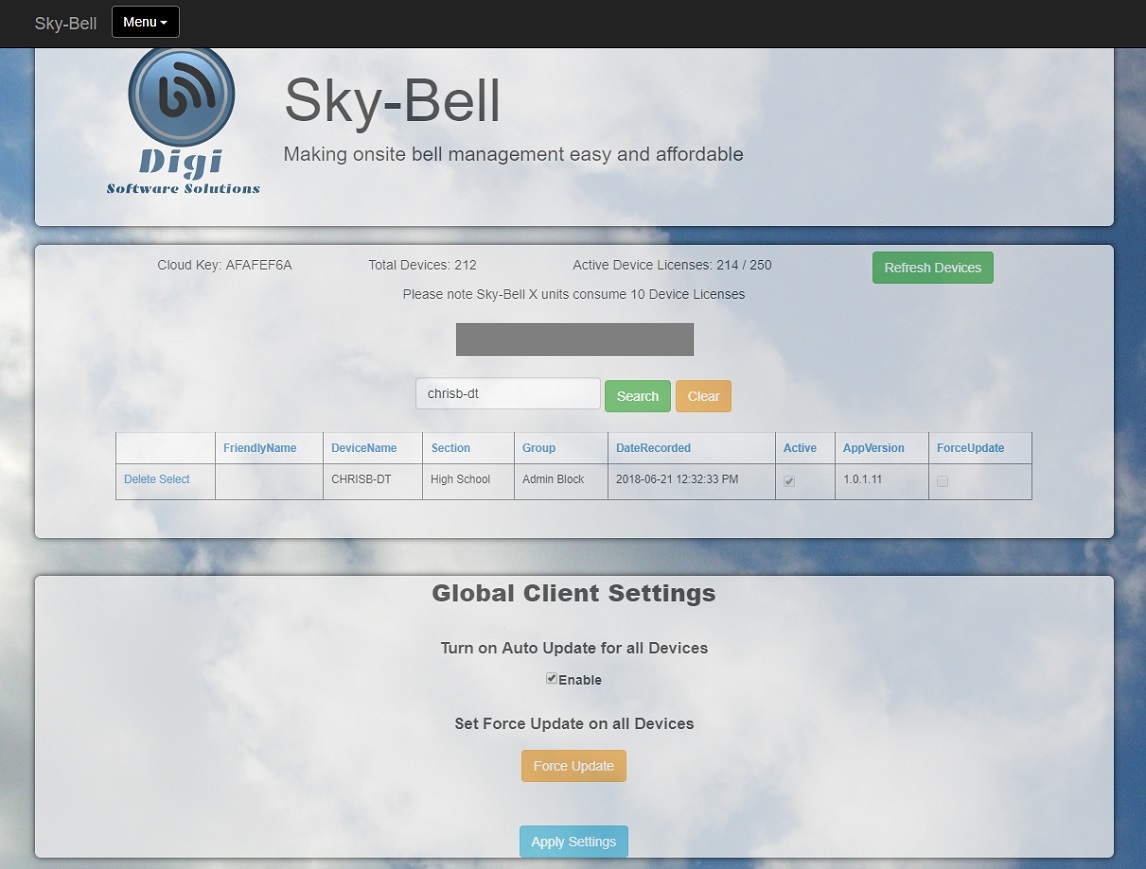Click the Digi Software Solutions logo
The height and width of the screenshot is (869, 1146).
(x=182, y=120)
